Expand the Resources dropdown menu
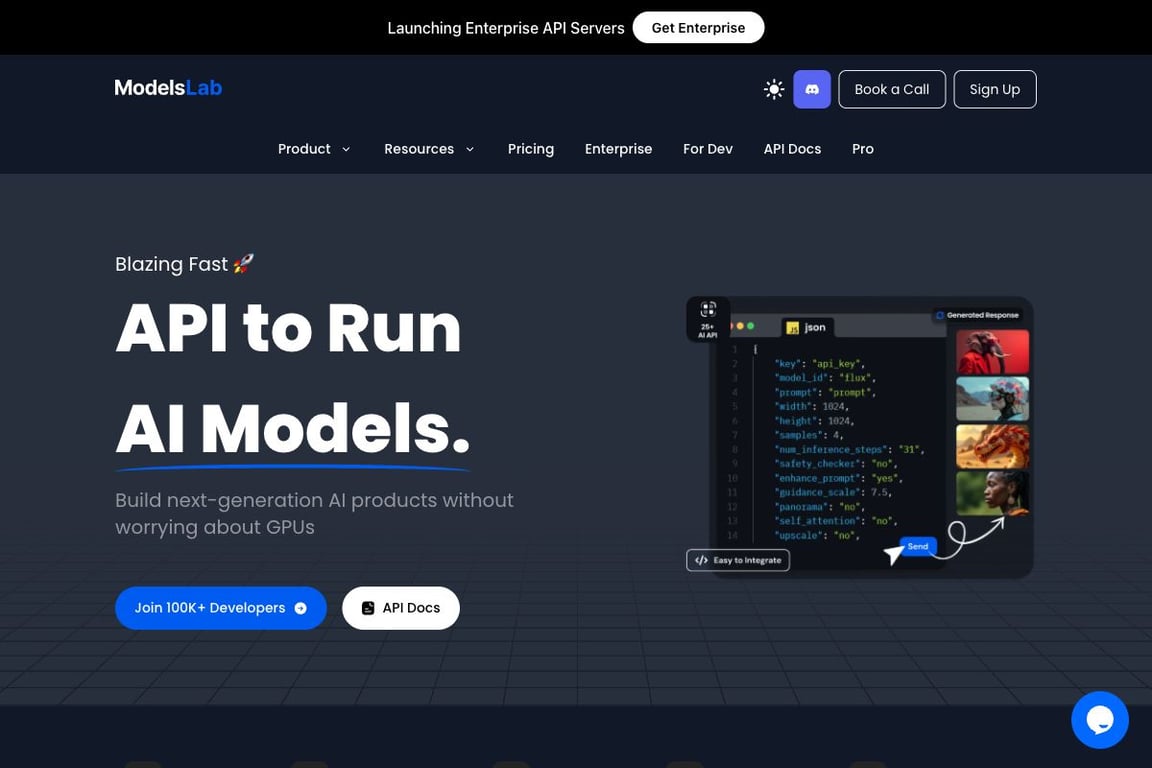Screen dimensions: 1152x768 tap(429, 149)
